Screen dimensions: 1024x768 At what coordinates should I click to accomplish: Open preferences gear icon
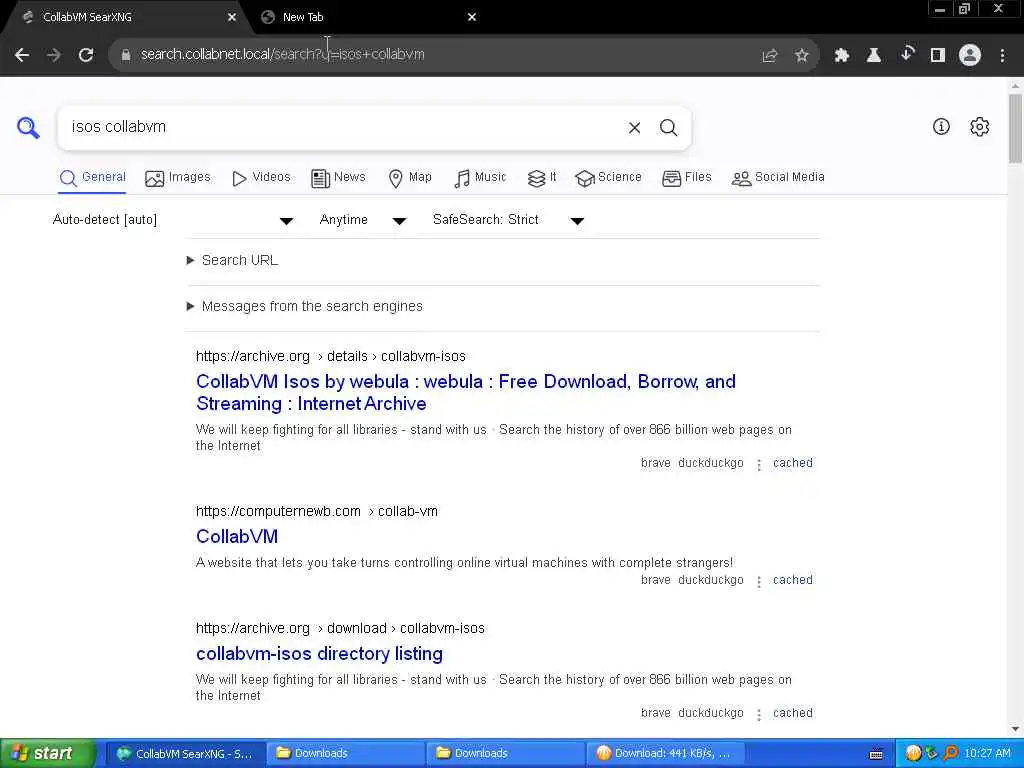(980, 127)
